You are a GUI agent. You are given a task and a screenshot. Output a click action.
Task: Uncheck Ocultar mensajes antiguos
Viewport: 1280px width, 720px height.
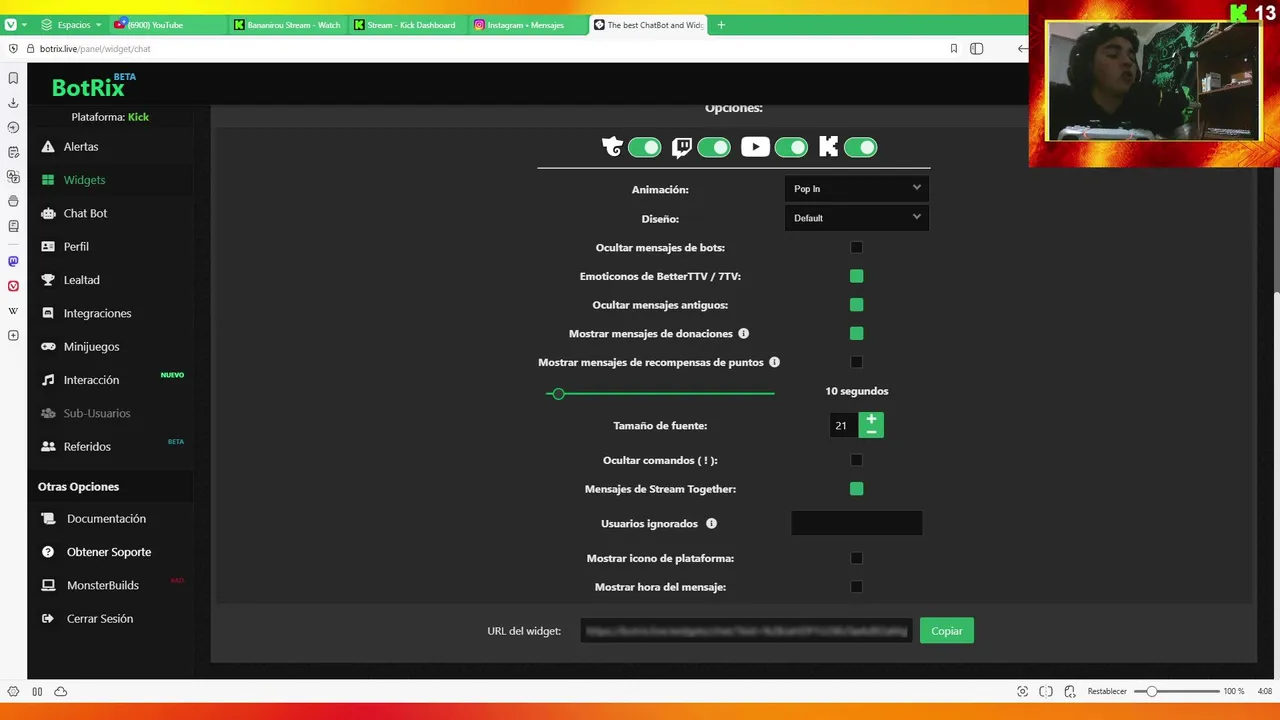tap(856, 305)
